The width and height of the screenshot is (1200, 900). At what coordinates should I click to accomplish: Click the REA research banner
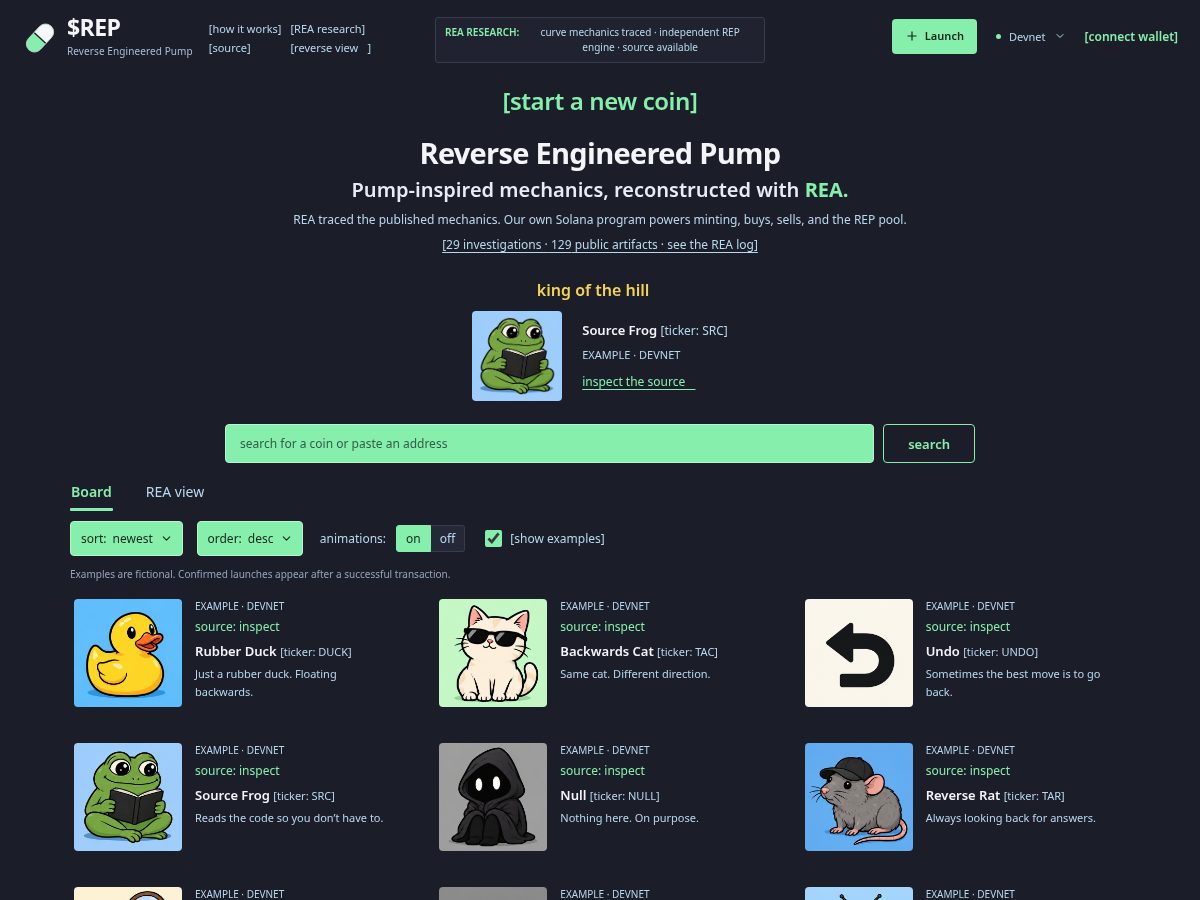click(x=600, y=40)
